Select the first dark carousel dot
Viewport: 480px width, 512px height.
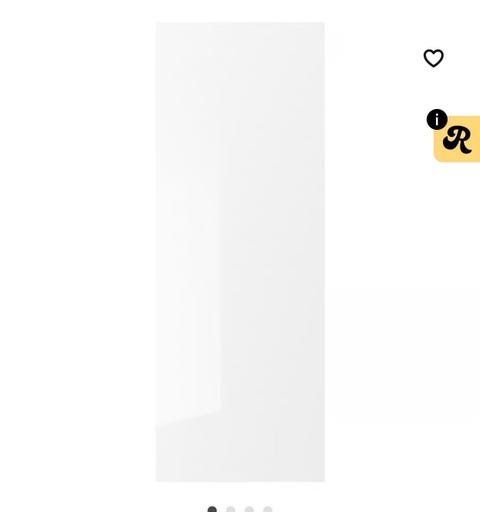pyautogui.click(x=212, y=509)
